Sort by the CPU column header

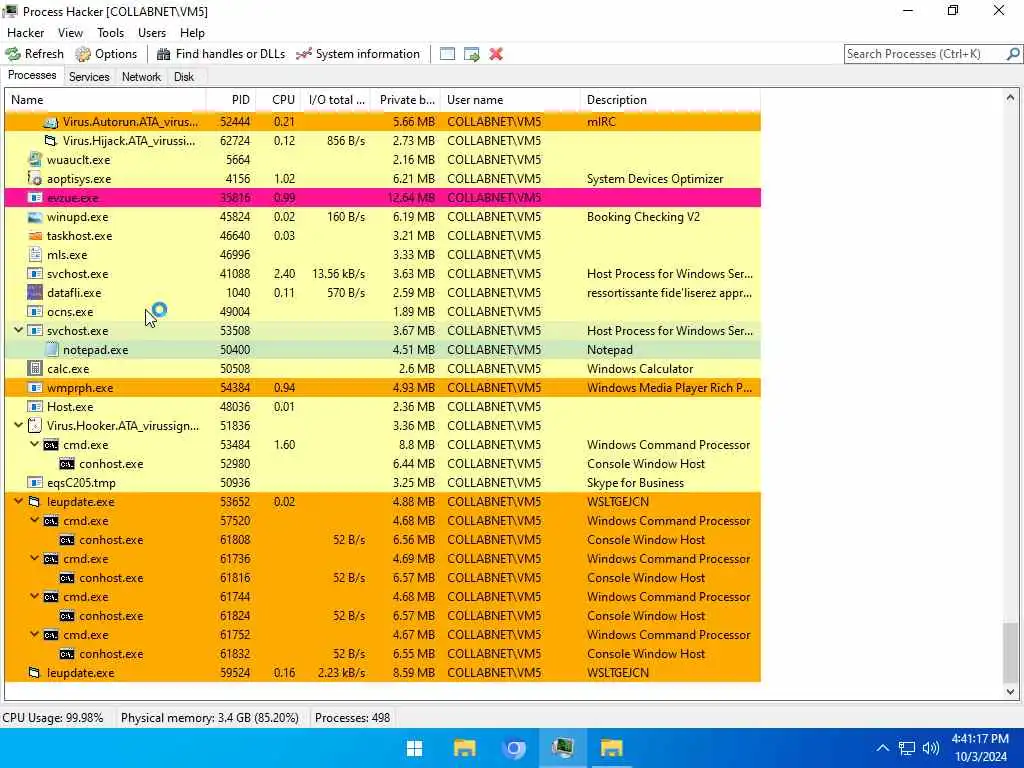point(279,100)
